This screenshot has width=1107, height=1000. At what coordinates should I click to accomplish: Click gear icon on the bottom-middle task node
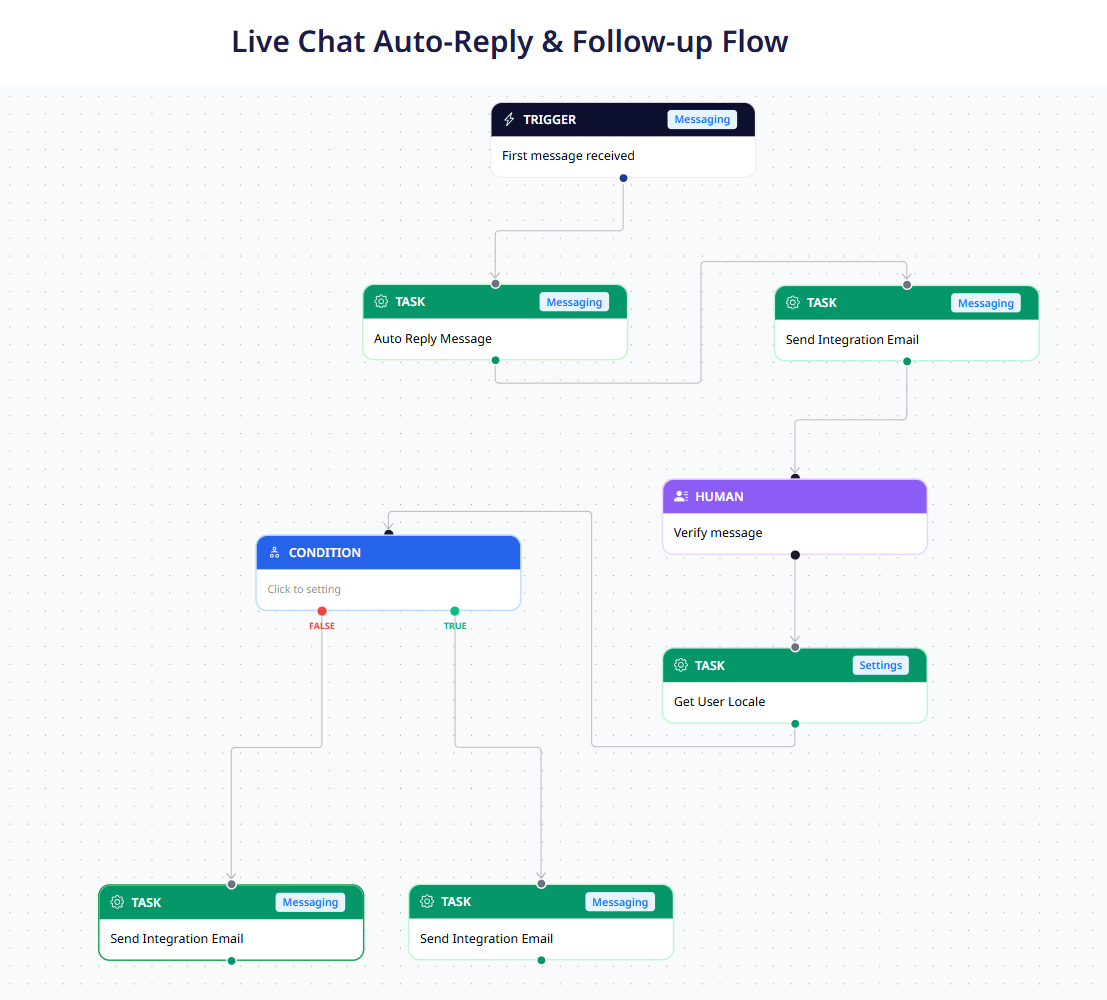point(427,901)
